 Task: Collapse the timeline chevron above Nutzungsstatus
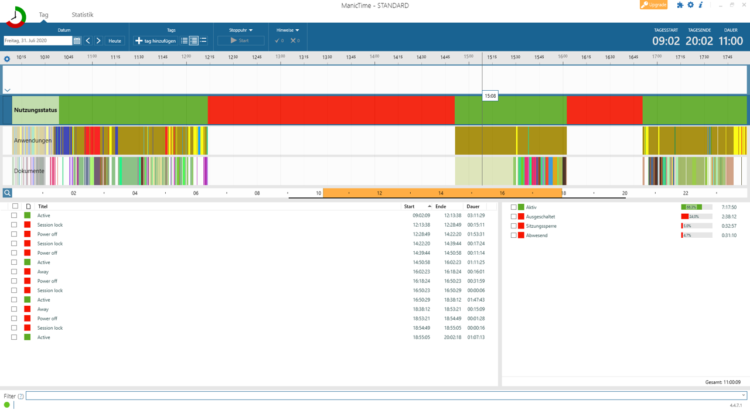tap(7, 90)
